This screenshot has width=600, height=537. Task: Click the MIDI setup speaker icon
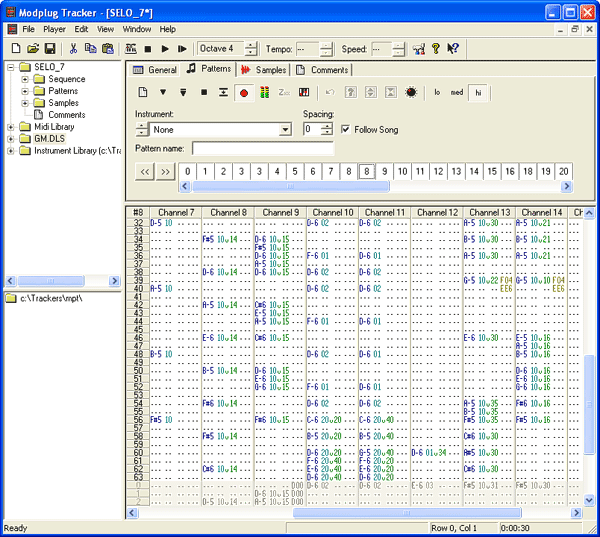tap(417, 48)
